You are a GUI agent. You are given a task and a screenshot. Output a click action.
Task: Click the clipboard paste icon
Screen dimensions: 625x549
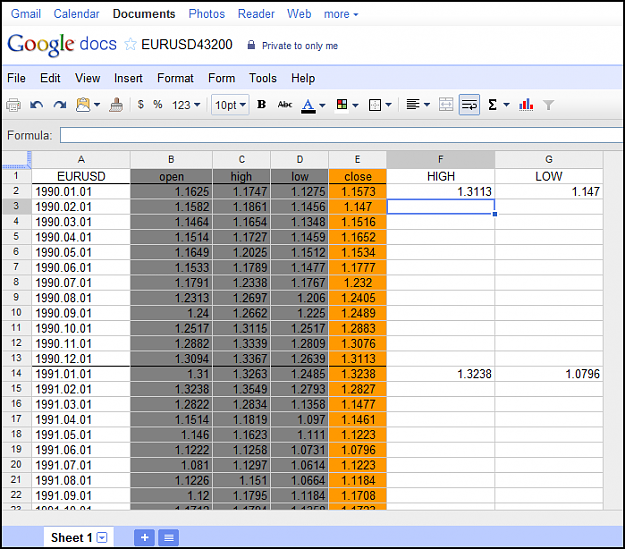point(83,105)
